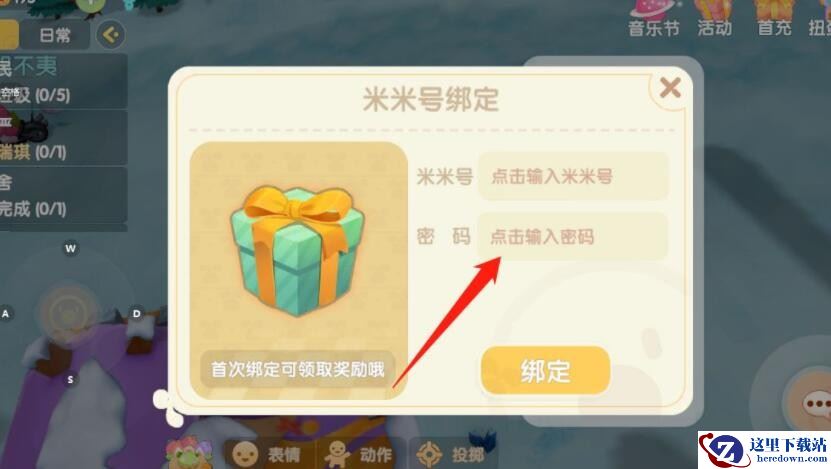
Task: Tap the 投掷 throw button
Action: point(450,454)
